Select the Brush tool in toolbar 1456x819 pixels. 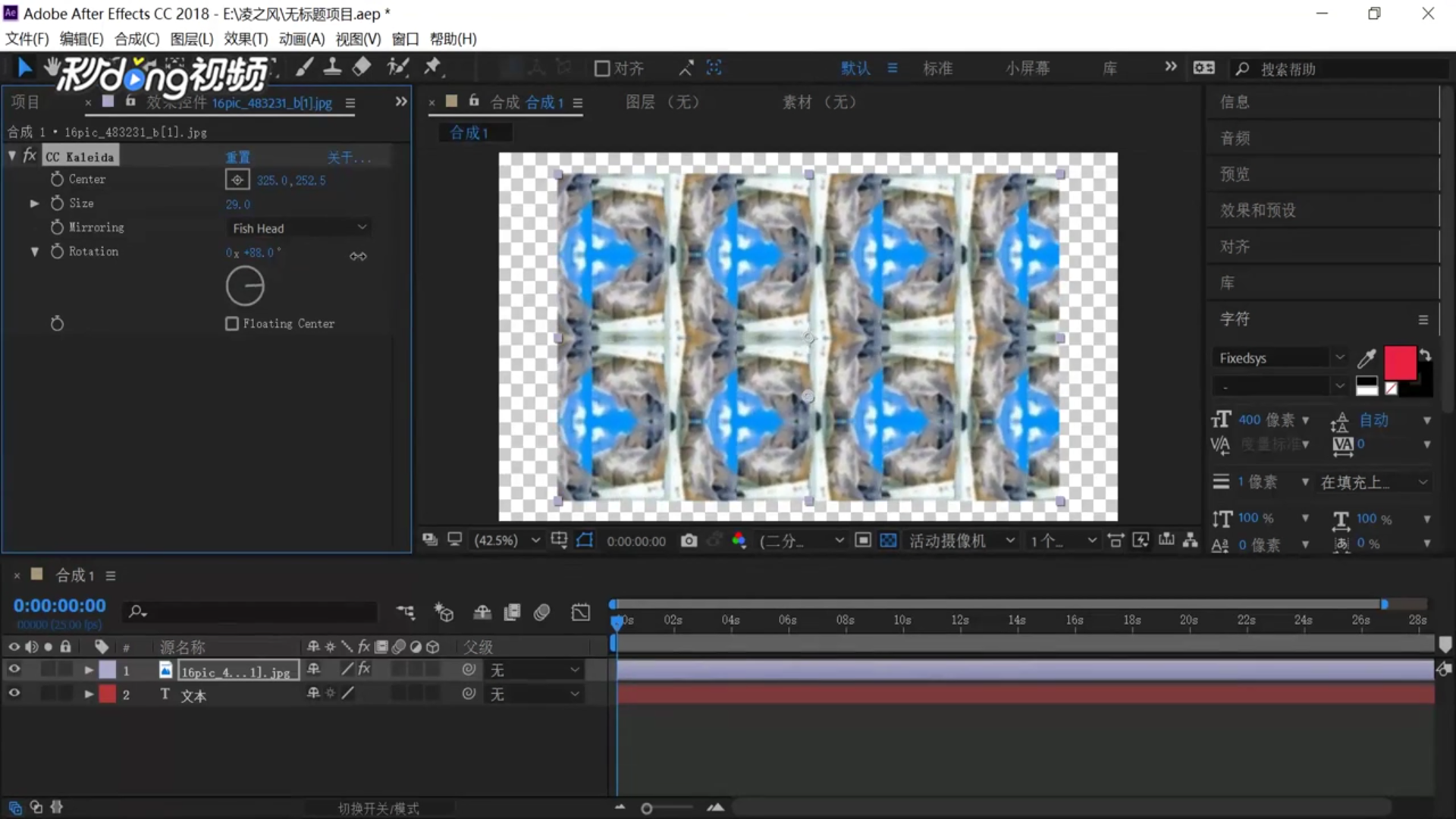(304, 68)
